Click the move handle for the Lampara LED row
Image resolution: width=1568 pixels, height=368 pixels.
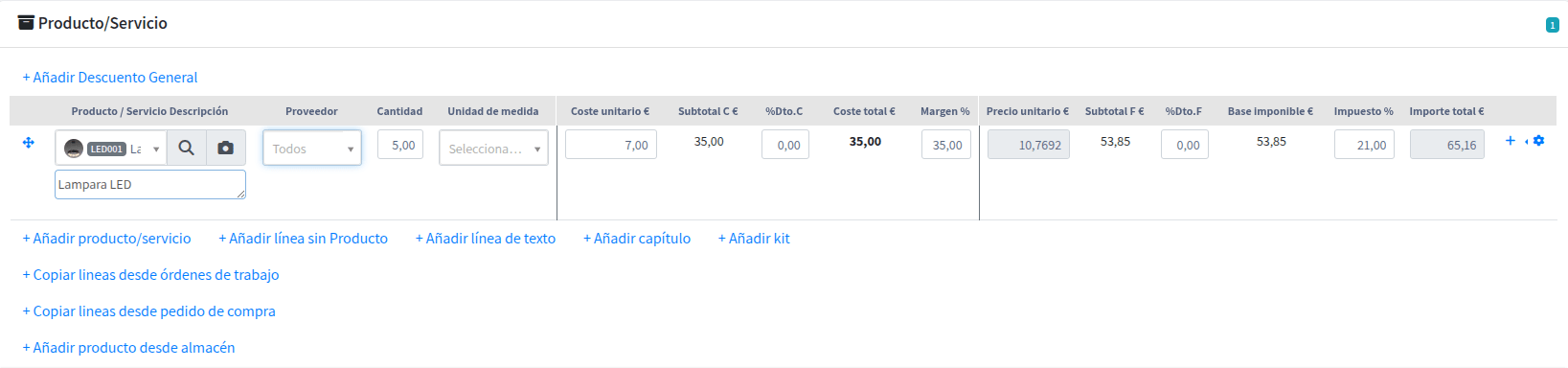pyautogui.click(x=29, y=143)
